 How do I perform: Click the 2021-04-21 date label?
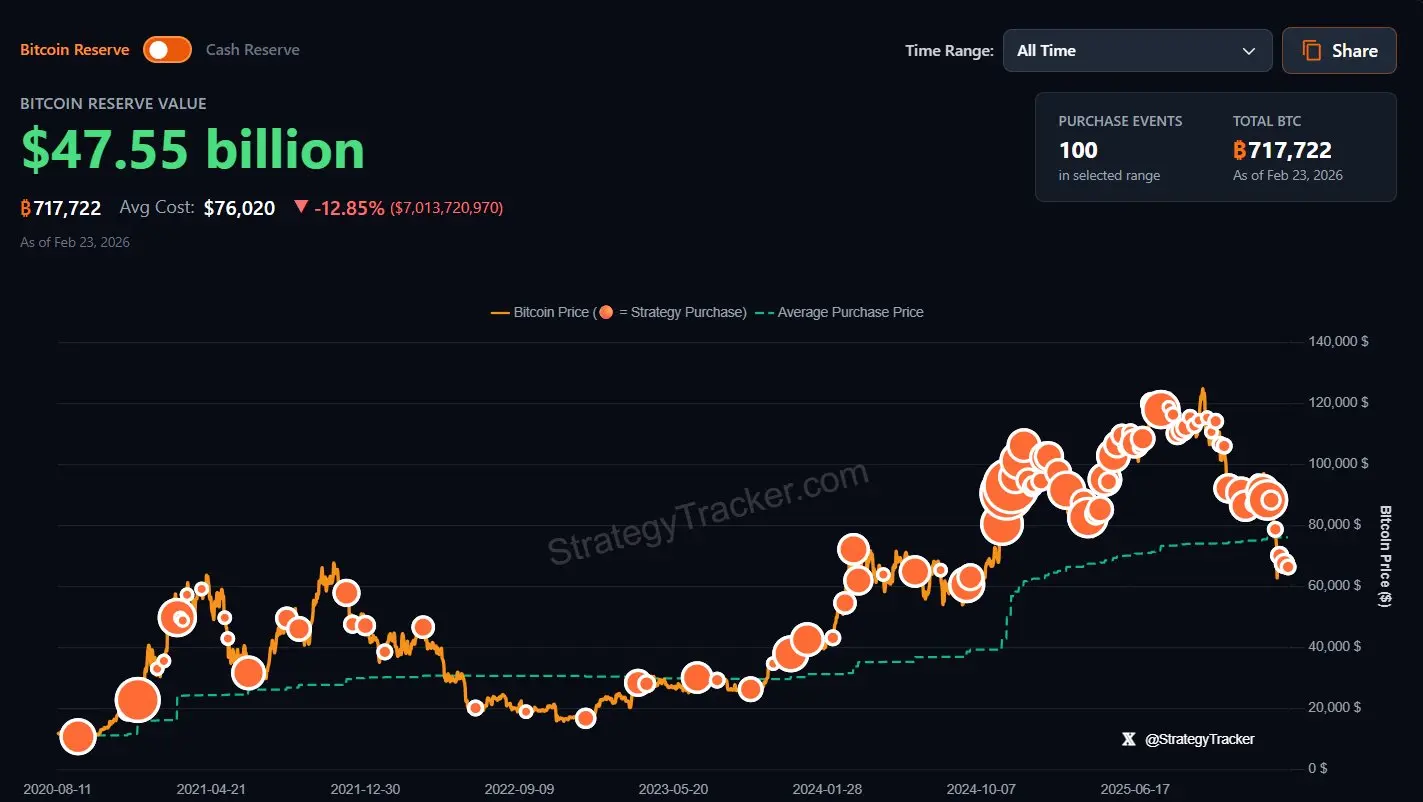pos(211,789)
